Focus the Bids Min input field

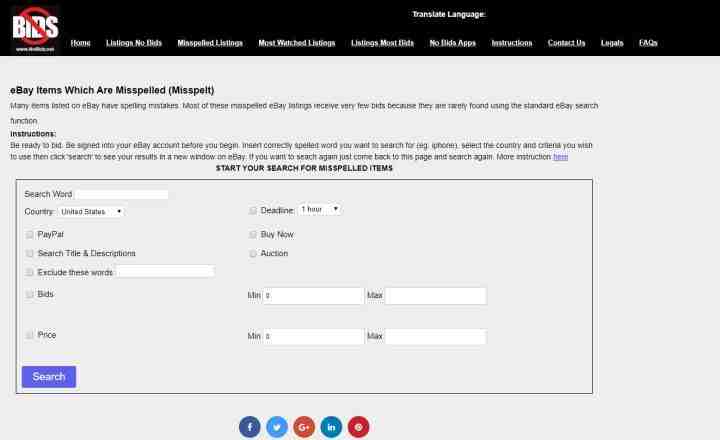pyautogui.click(x=313, y=296)
